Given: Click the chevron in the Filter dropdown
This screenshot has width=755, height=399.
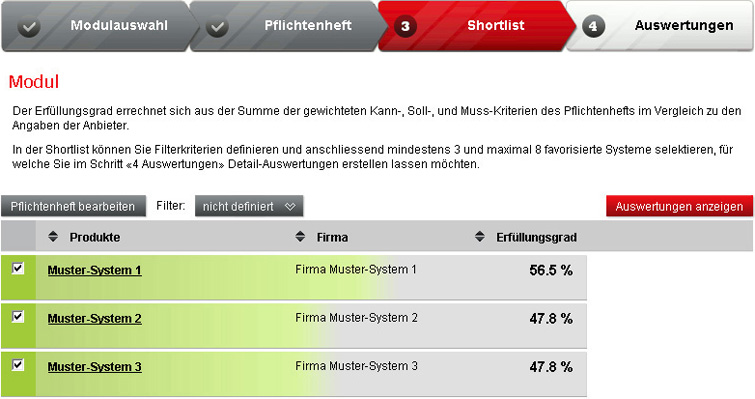Looking at the screenshot, I should pyautogui.click(x=290, y=206).
